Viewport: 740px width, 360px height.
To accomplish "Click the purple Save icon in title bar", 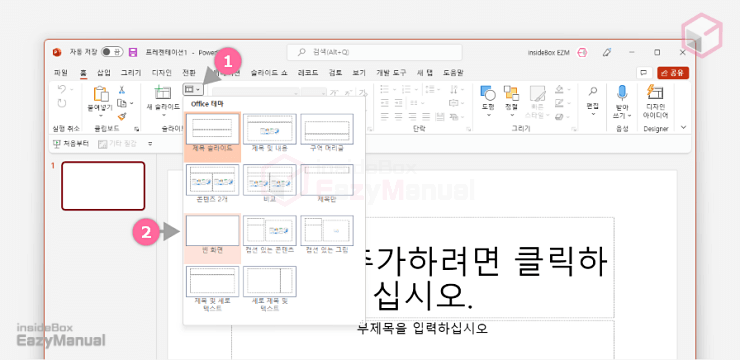I will click(x=134, y=52).
